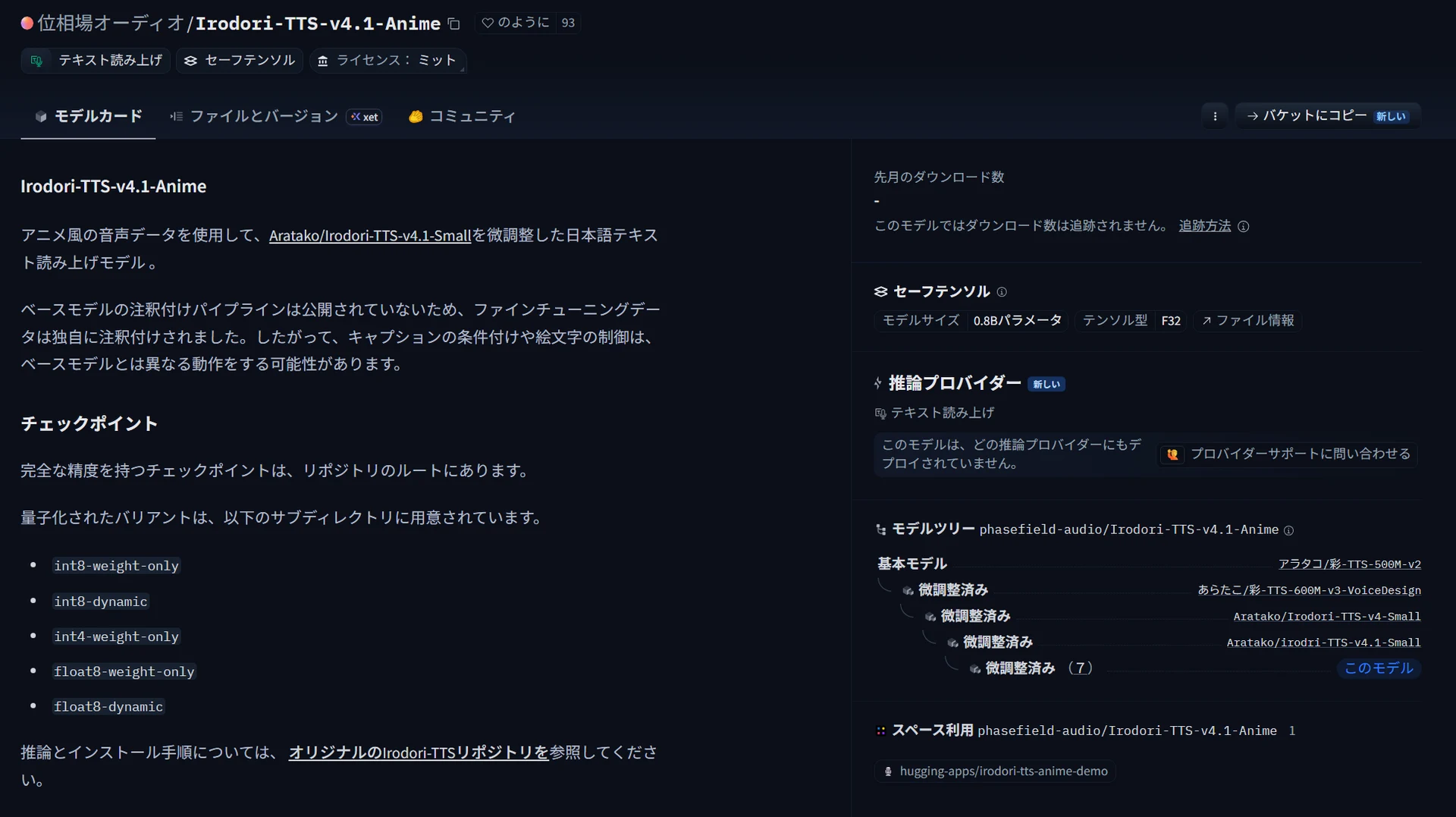Click the スペース利用 grid icon

[x=880, y=731]
